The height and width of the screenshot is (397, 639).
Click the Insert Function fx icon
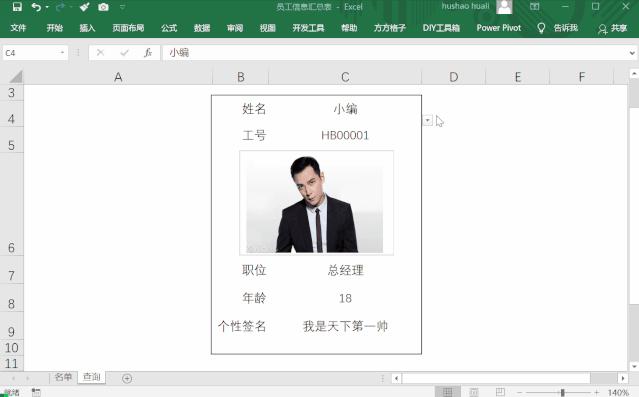(x=148, y=53)
